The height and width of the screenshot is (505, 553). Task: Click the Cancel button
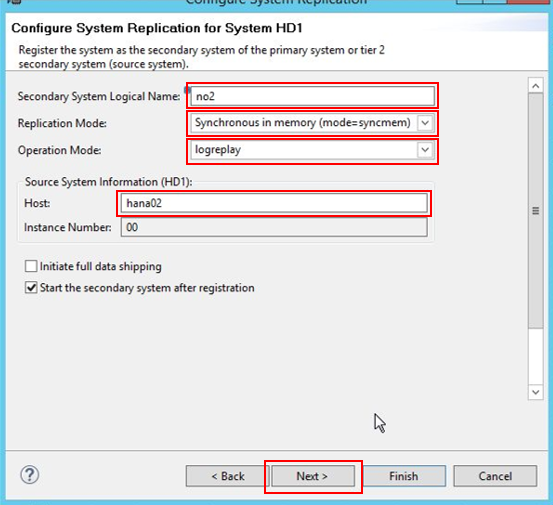point(495,476)
